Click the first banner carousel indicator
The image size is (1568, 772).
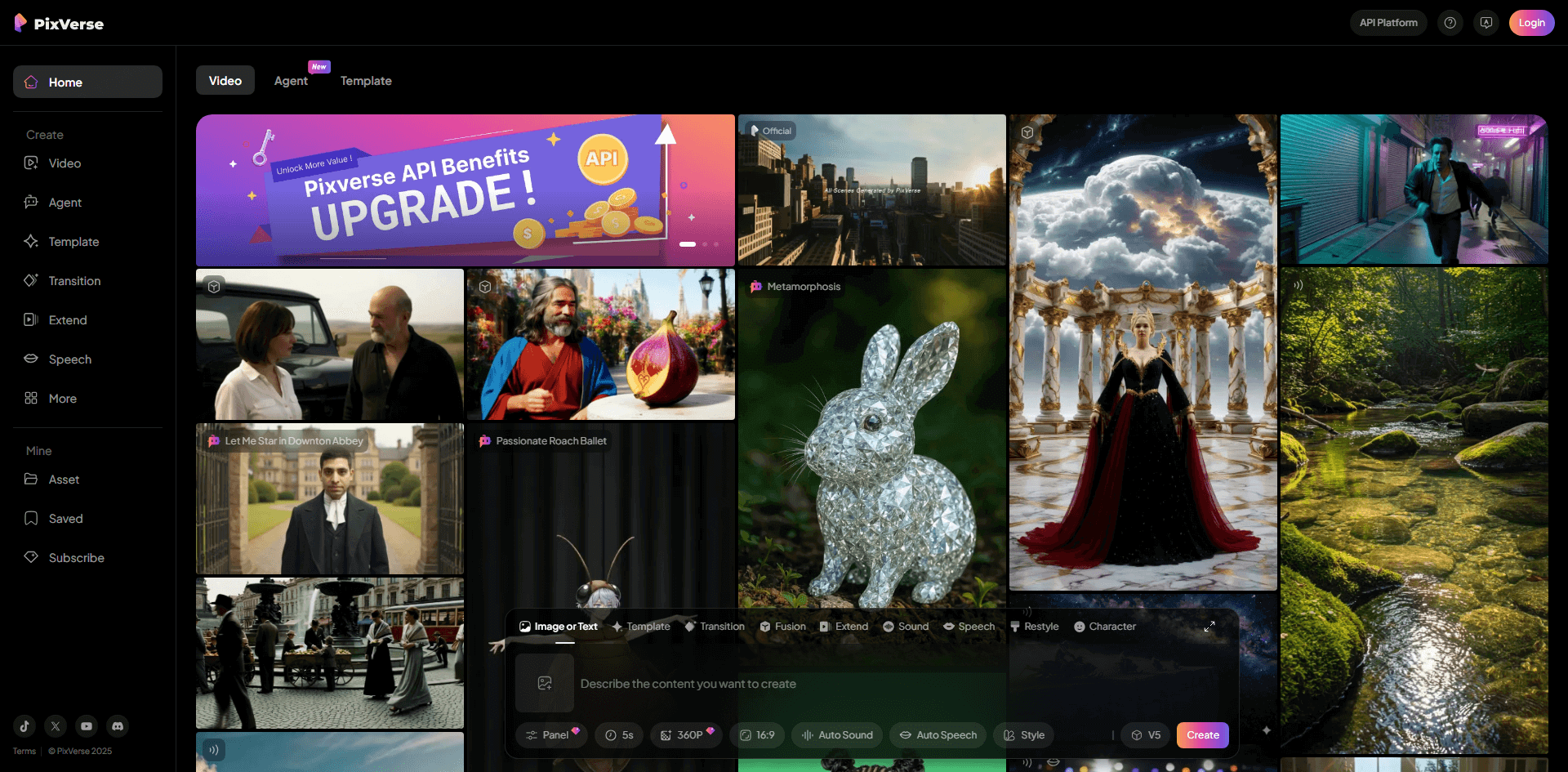(x=688, y=244)
